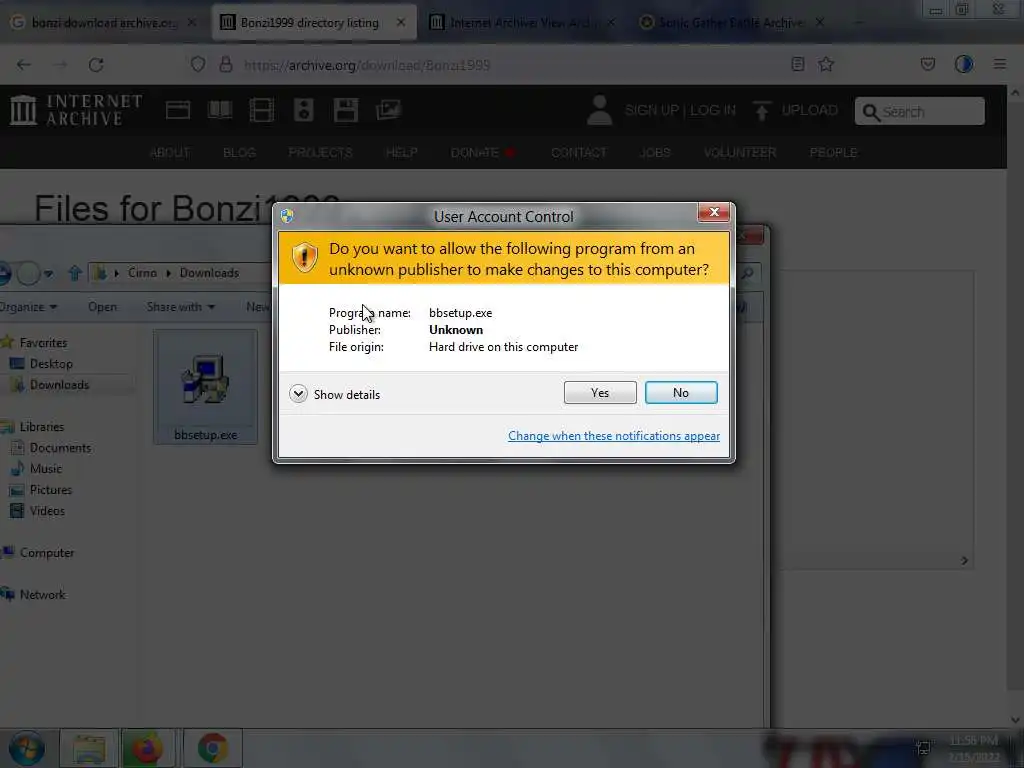The image size is (1024, 768).
Task: Click site padlock icon
Action: click(x=225, y=64)
